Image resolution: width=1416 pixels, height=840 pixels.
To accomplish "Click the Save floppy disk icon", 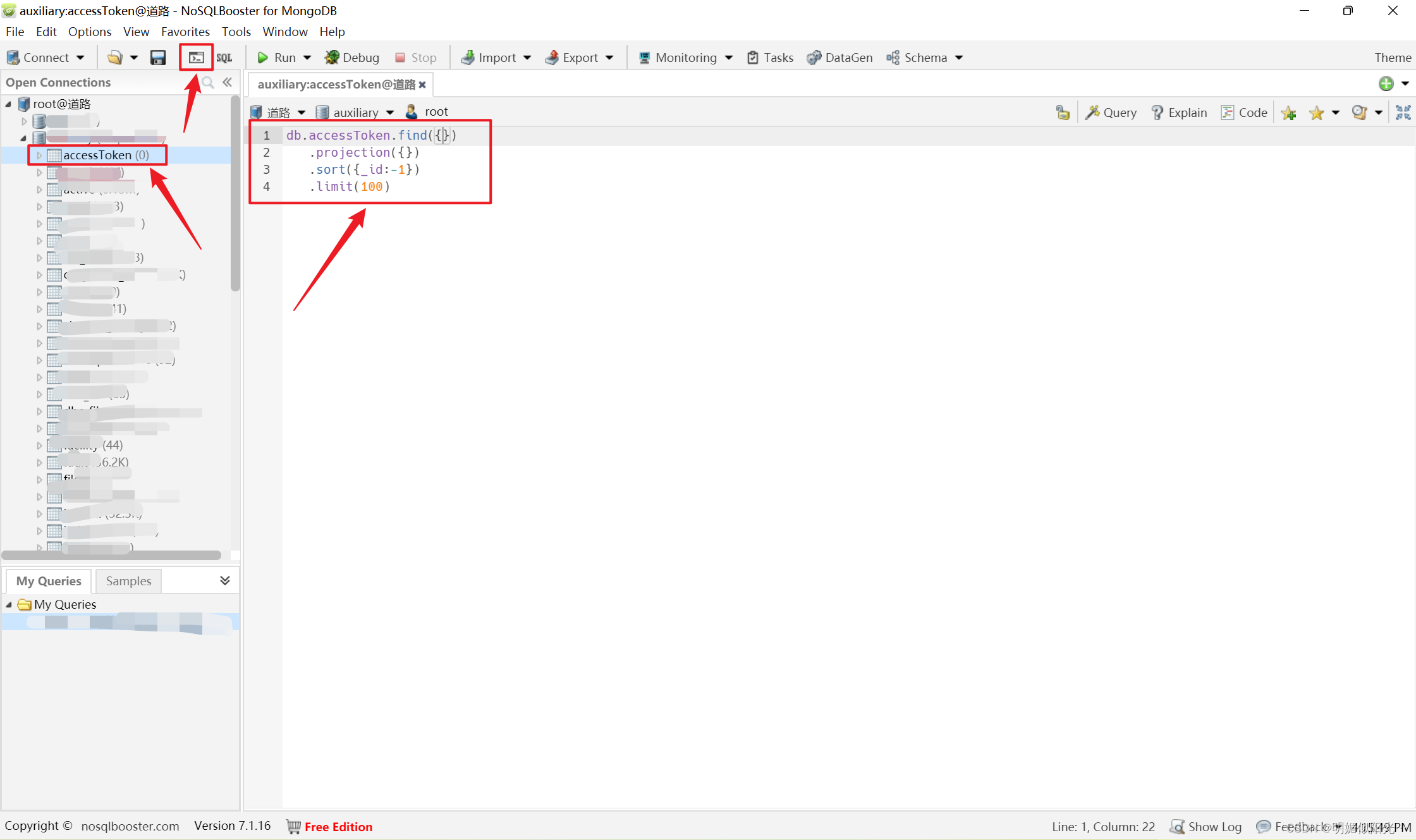I will tap(158, 58).
